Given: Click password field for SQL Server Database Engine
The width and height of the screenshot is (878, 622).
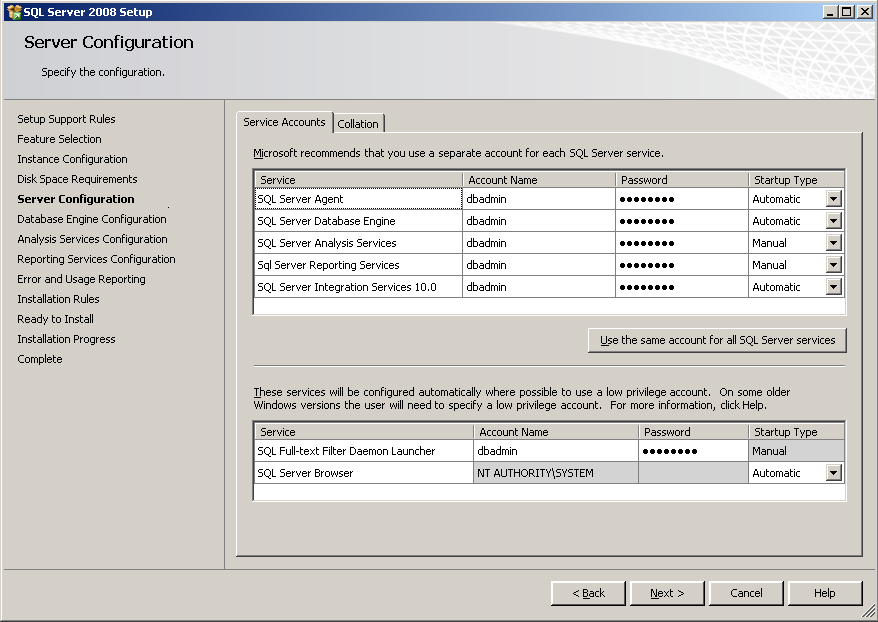Looking at the screenshot, I should point(682,221).
